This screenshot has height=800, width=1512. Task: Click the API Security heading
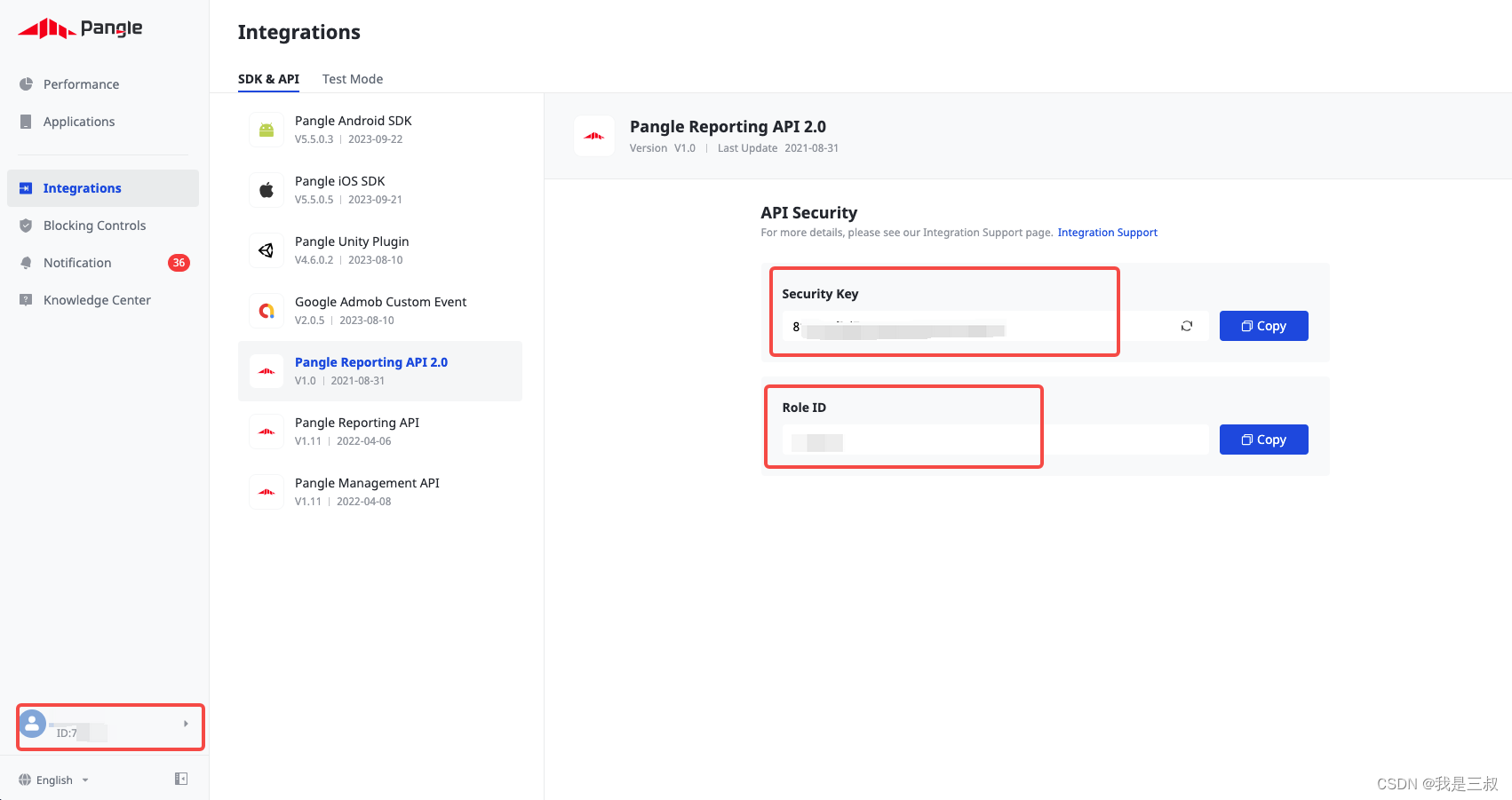click(809, 213)
